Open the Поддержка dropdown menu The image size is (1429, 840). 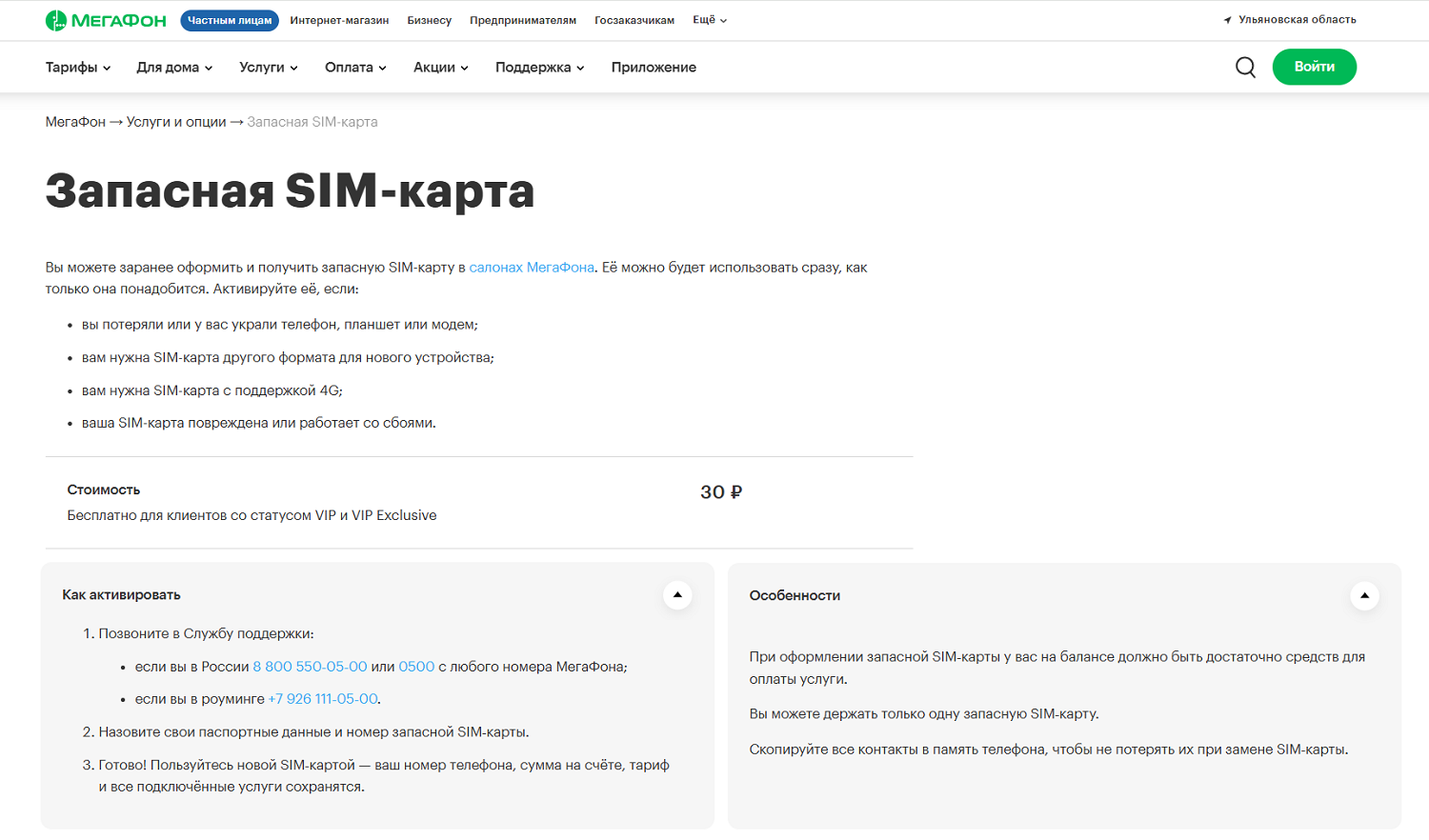[540, 68]
